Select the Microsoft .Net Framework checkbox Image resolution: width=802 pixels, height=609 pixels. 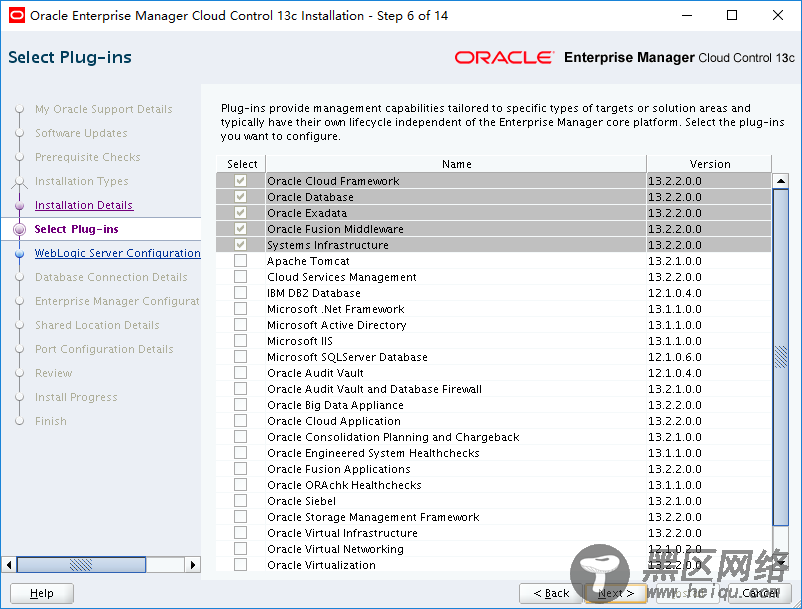pos(240,309)
